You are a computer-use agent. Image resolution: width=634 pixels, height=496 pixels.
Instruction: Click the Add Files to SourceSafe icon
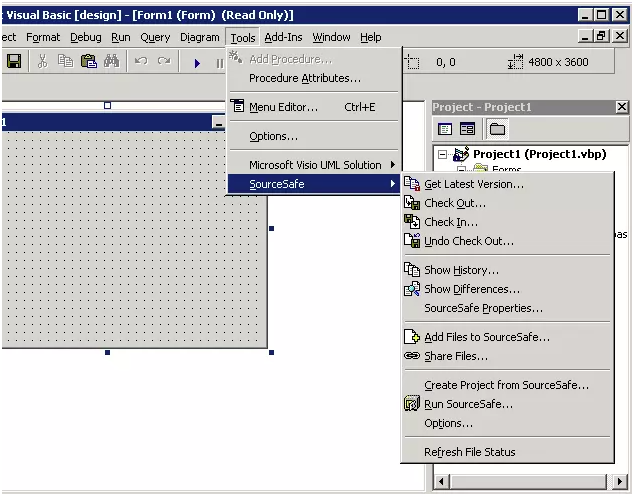412,337
